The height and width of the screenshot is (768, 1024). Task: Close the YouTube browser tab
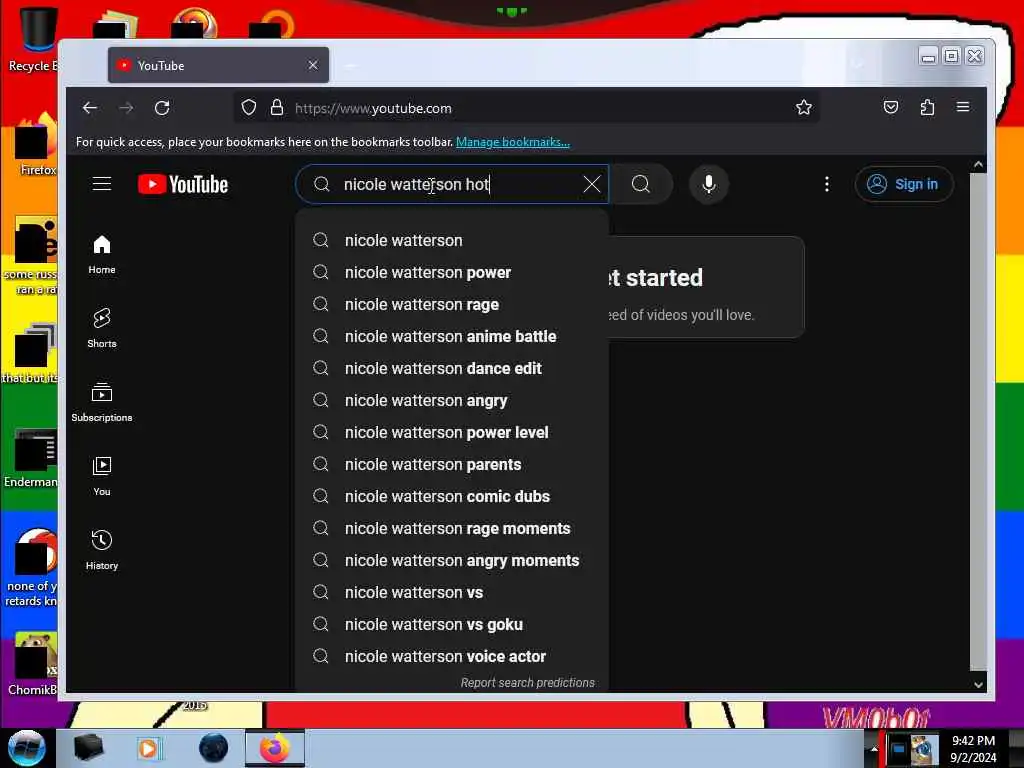(313, 65)
